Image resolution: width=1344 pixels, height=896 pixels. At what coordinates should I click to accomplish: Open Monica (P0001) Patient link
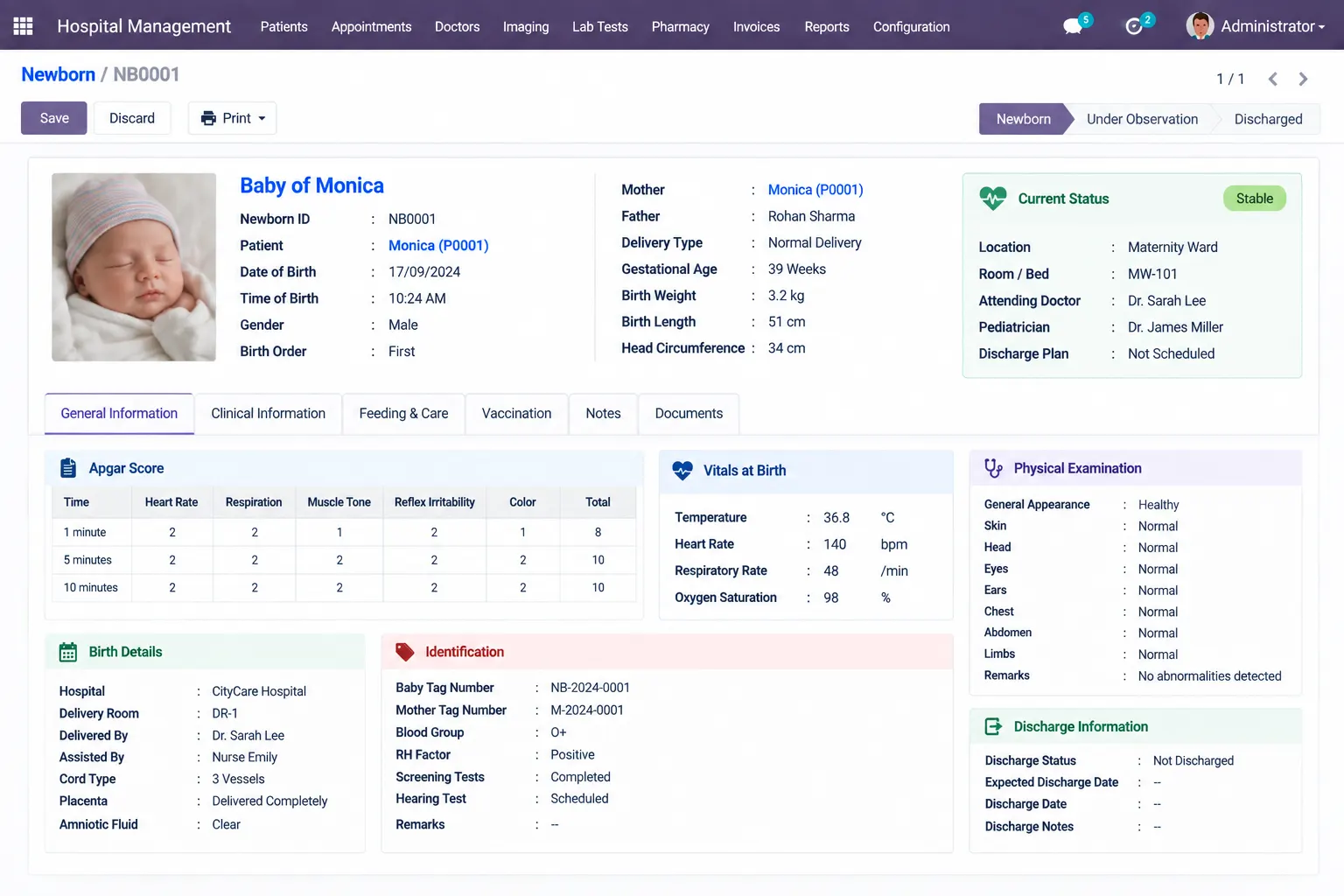(x=438, y=246)
